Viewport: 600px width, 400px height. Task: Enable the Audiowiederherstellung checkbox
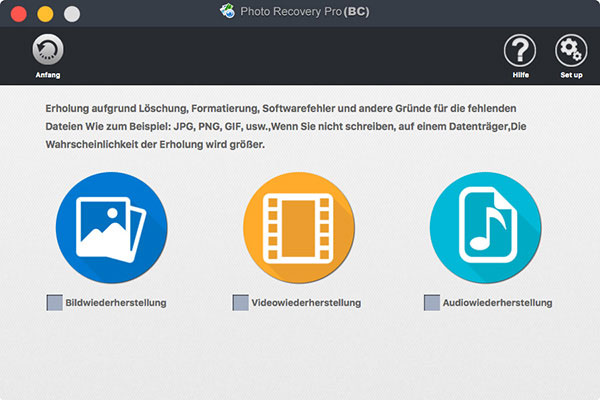432,302
